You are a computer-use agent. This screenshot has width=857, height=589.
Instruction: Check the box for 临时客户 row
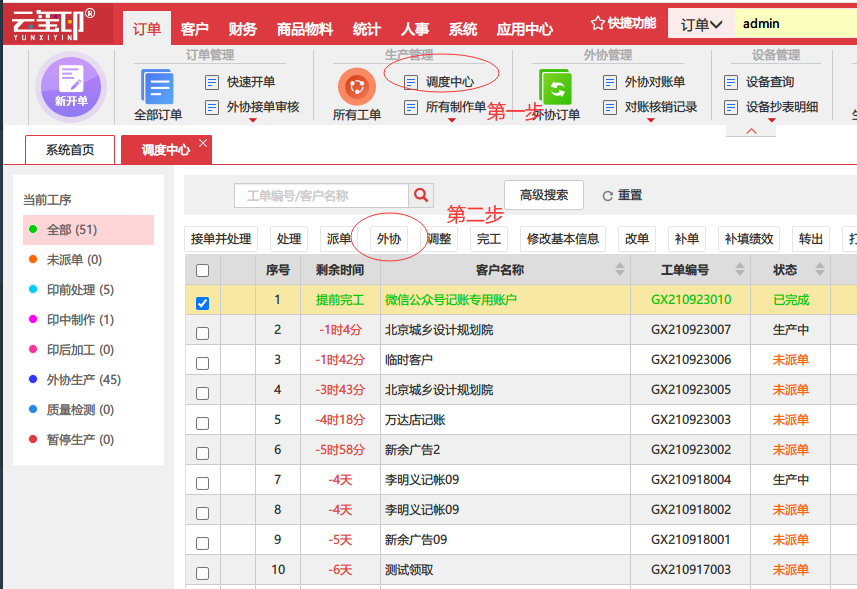point(202,363)
